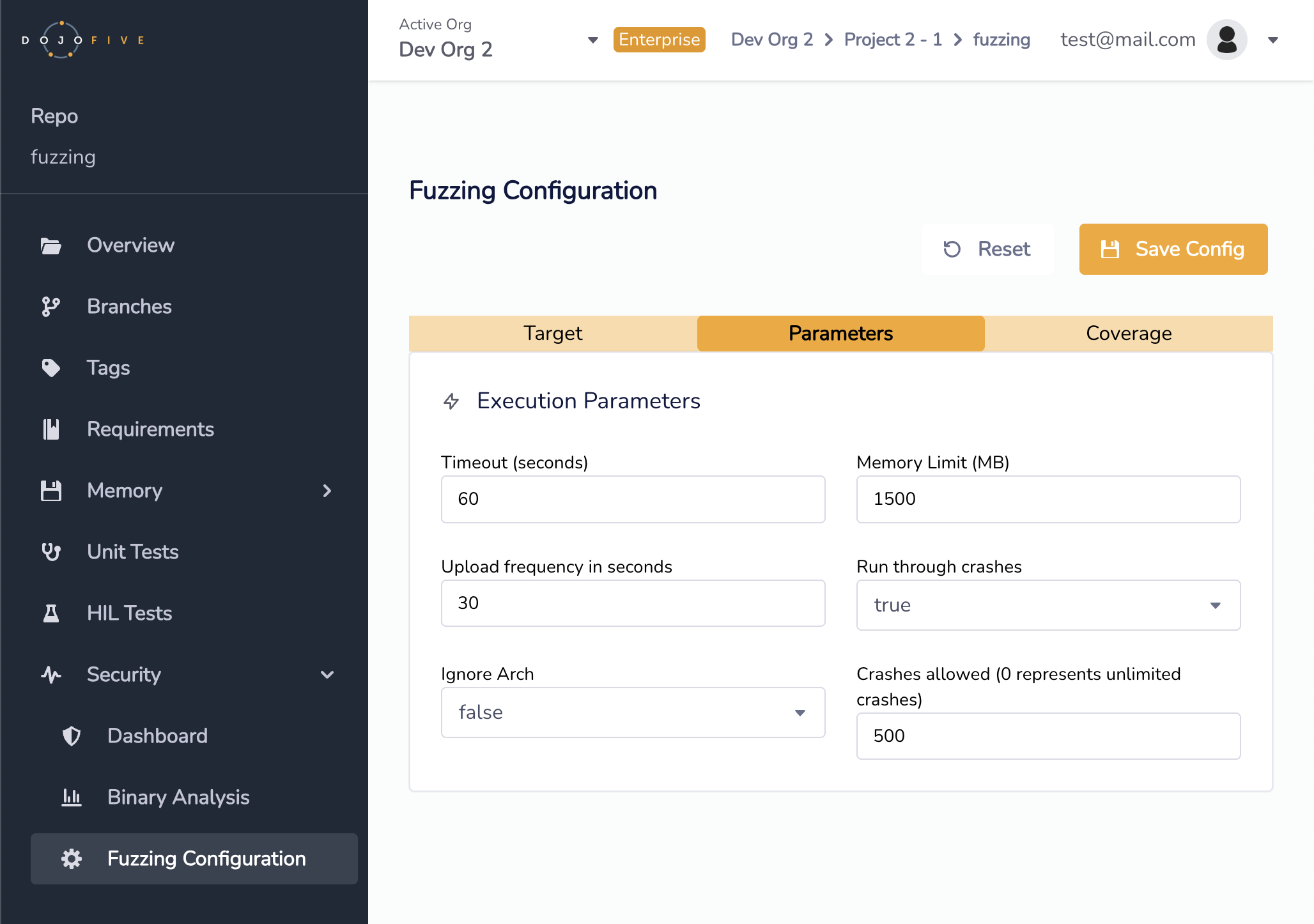Open the Run through crashes dropdown
The image size is (1314, 924).
1048,605
